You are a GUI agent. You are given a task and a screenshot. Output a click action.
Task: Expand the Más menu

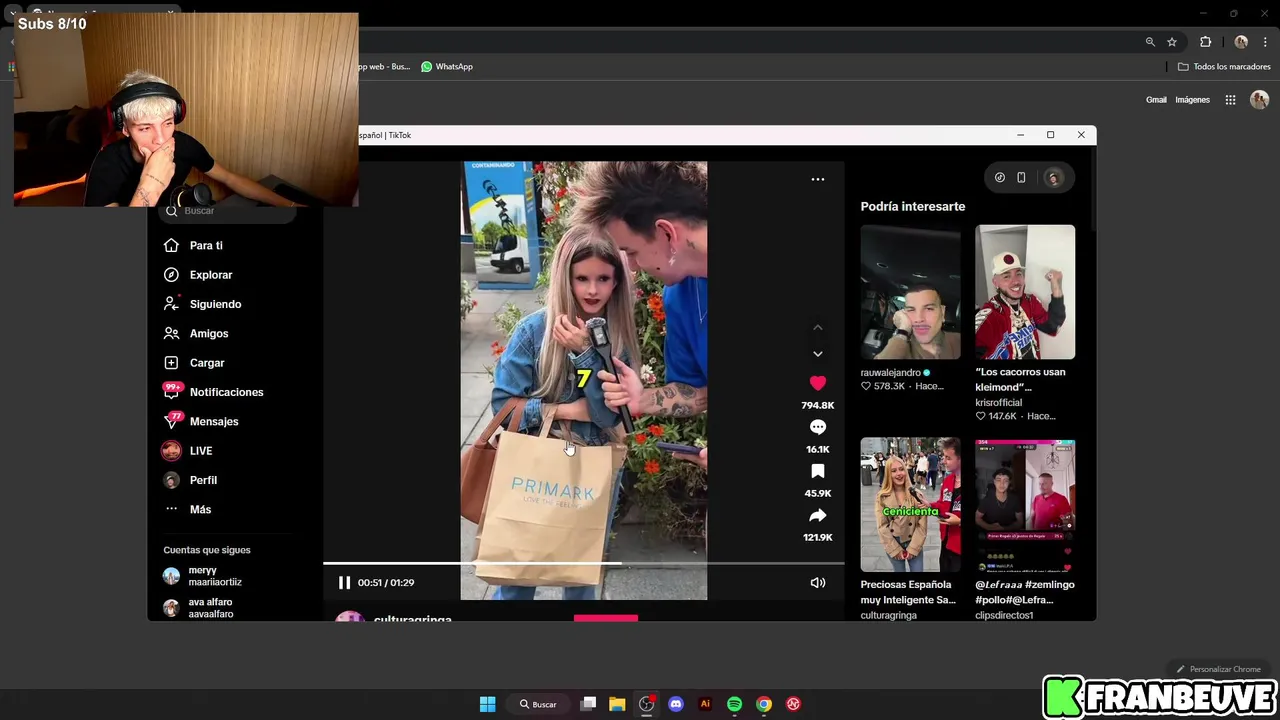(200, 509)
